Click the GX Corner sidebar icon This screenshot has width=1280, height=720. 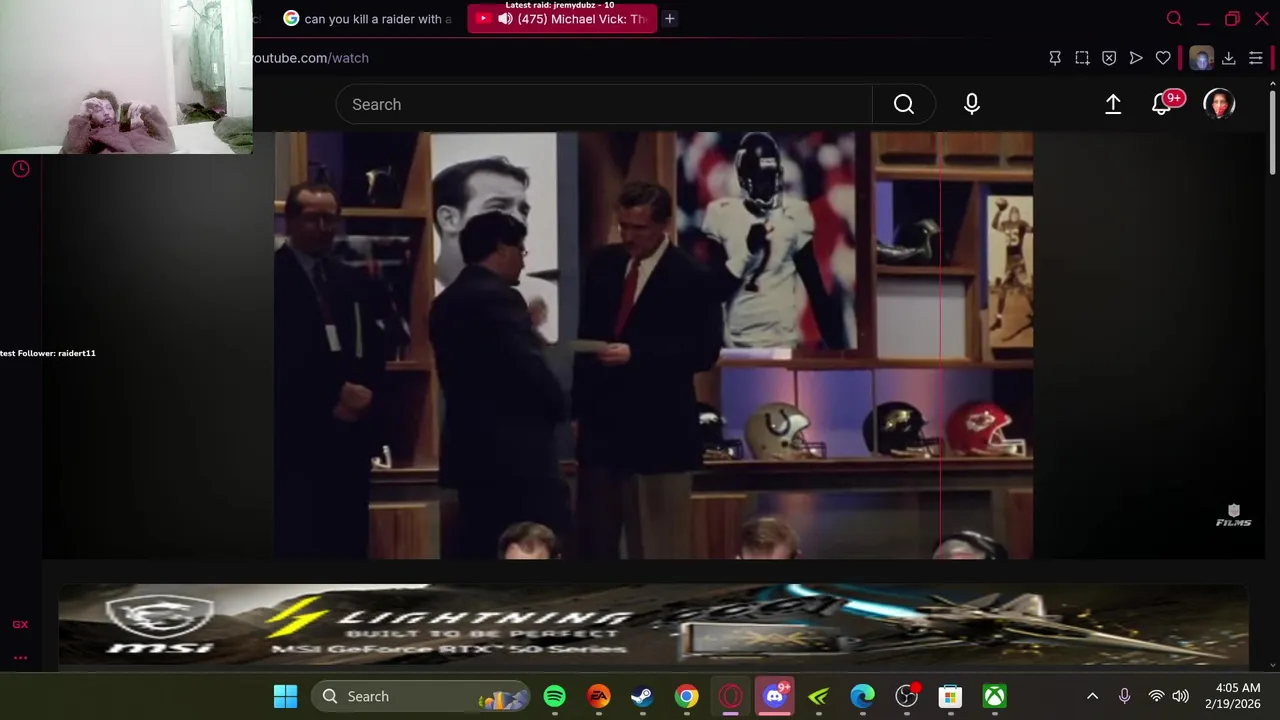pos(20,624)
